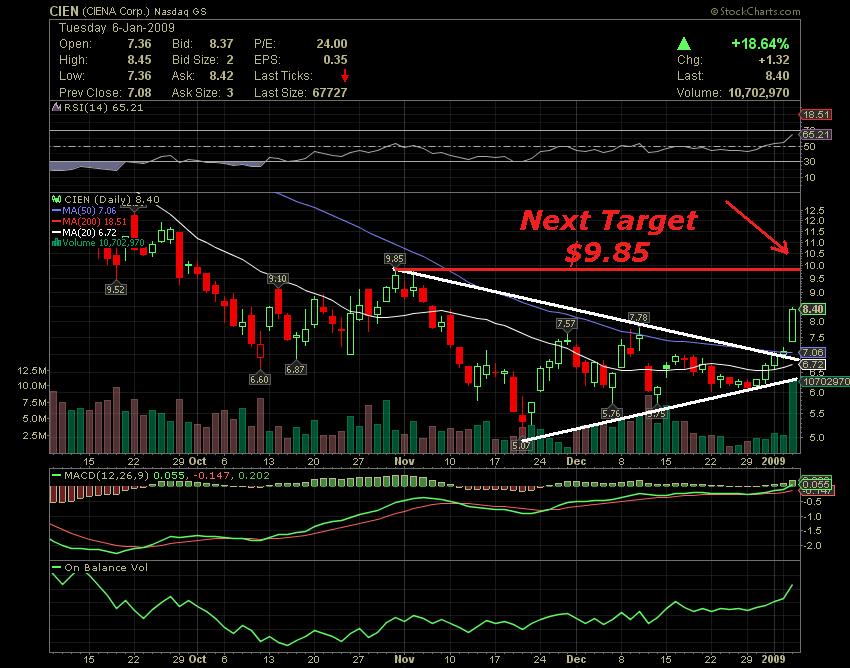Click the 65.21 tag on the RSI right axis
The image size is (850, 668).
(x=815, y=134)
